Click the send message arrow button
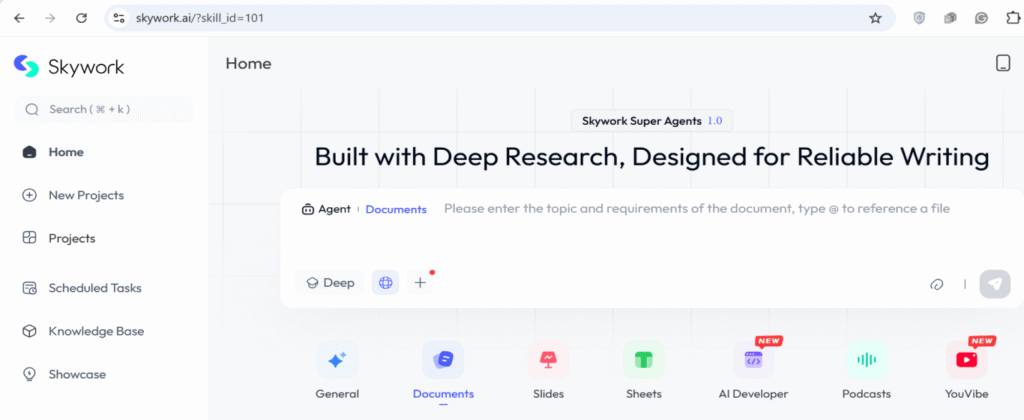Screen dimensions: 1024x420 tap(994, 283)
